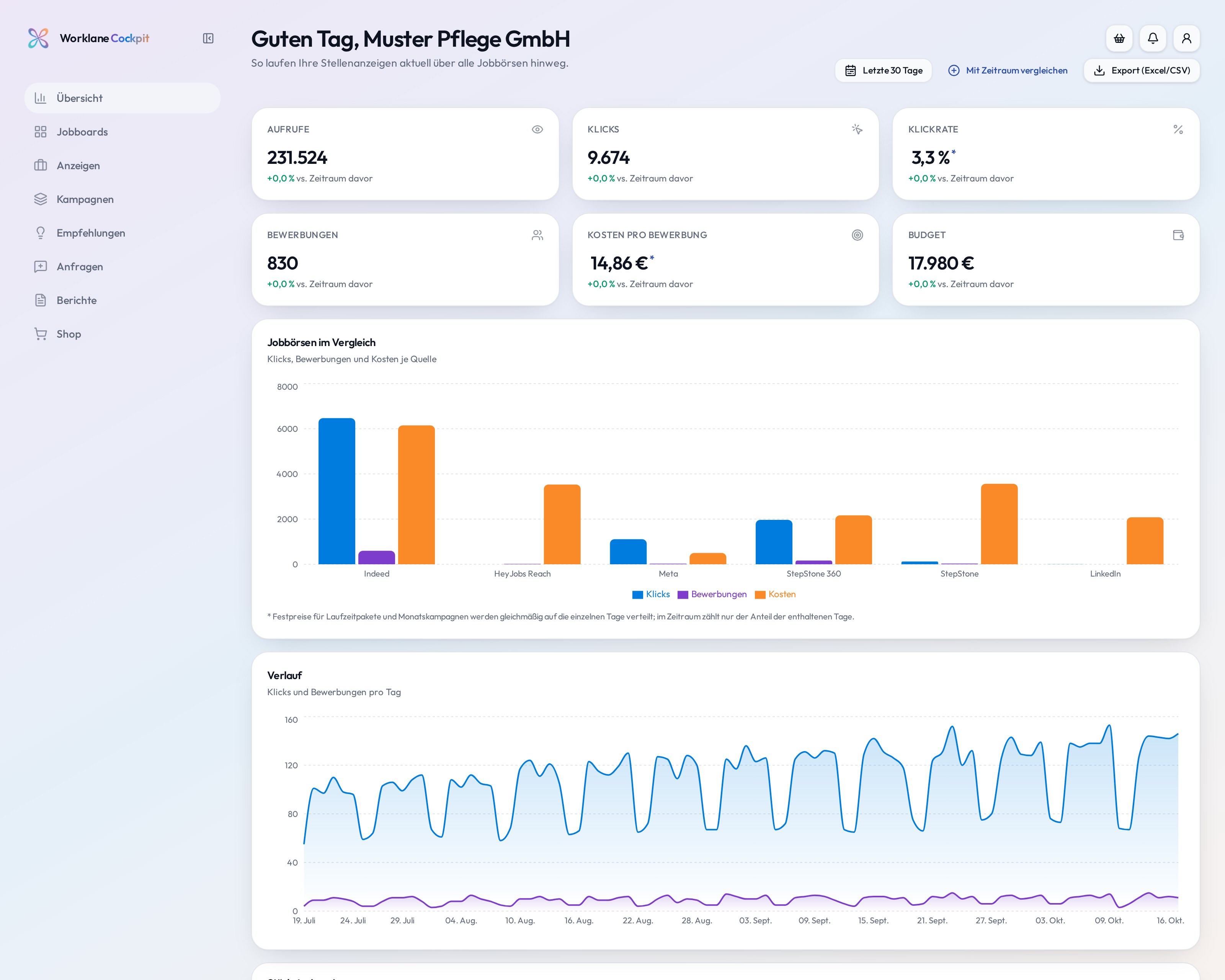The width and height of the screenshot is (1225, 980).
Task: Click the grid icon beside Jobboards
Action: pos(40,132)
